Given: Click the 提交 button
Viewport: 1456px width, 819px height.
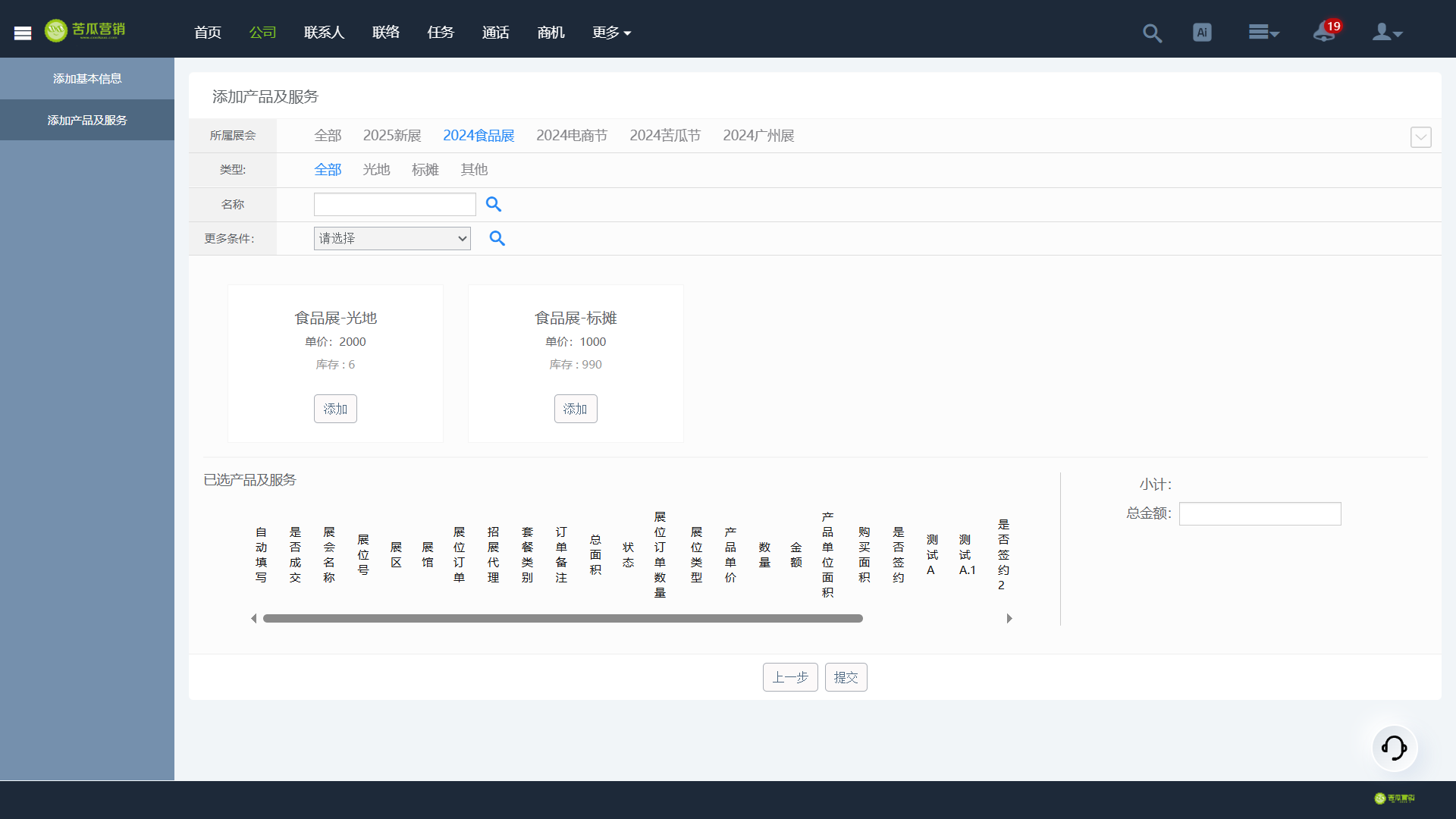Looking at the screenshot, I should point(846,677).
